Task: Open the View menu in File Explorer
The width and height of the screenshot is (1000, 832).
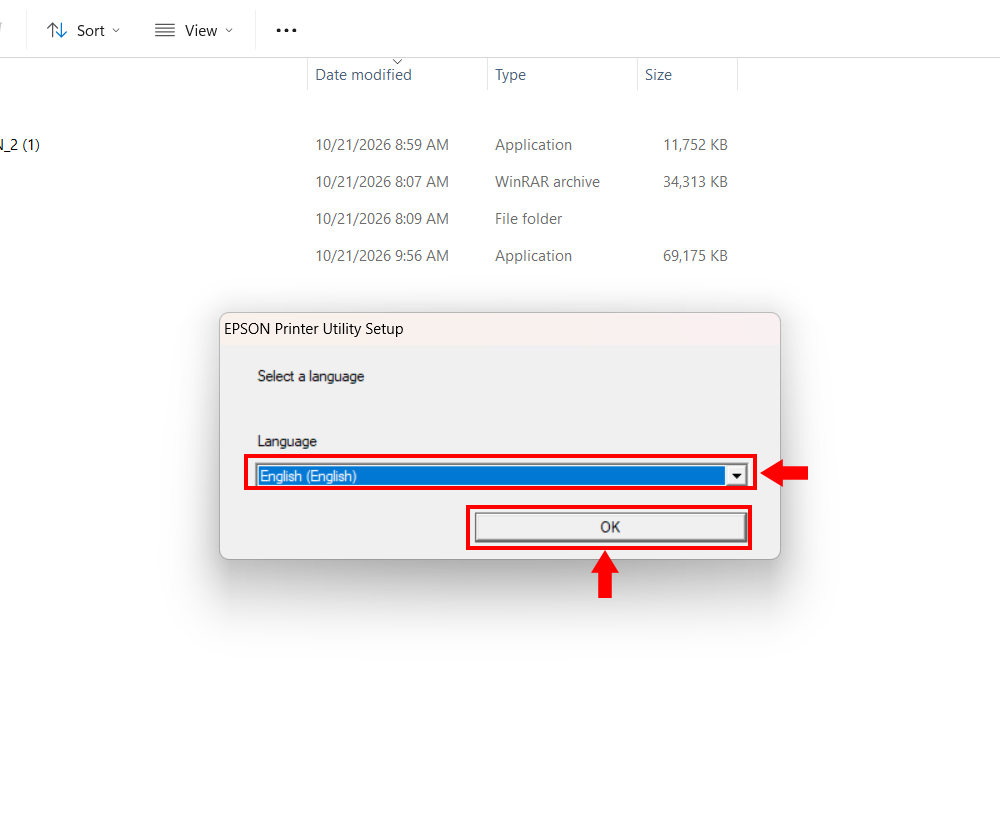Action: [x=194, y=31]
